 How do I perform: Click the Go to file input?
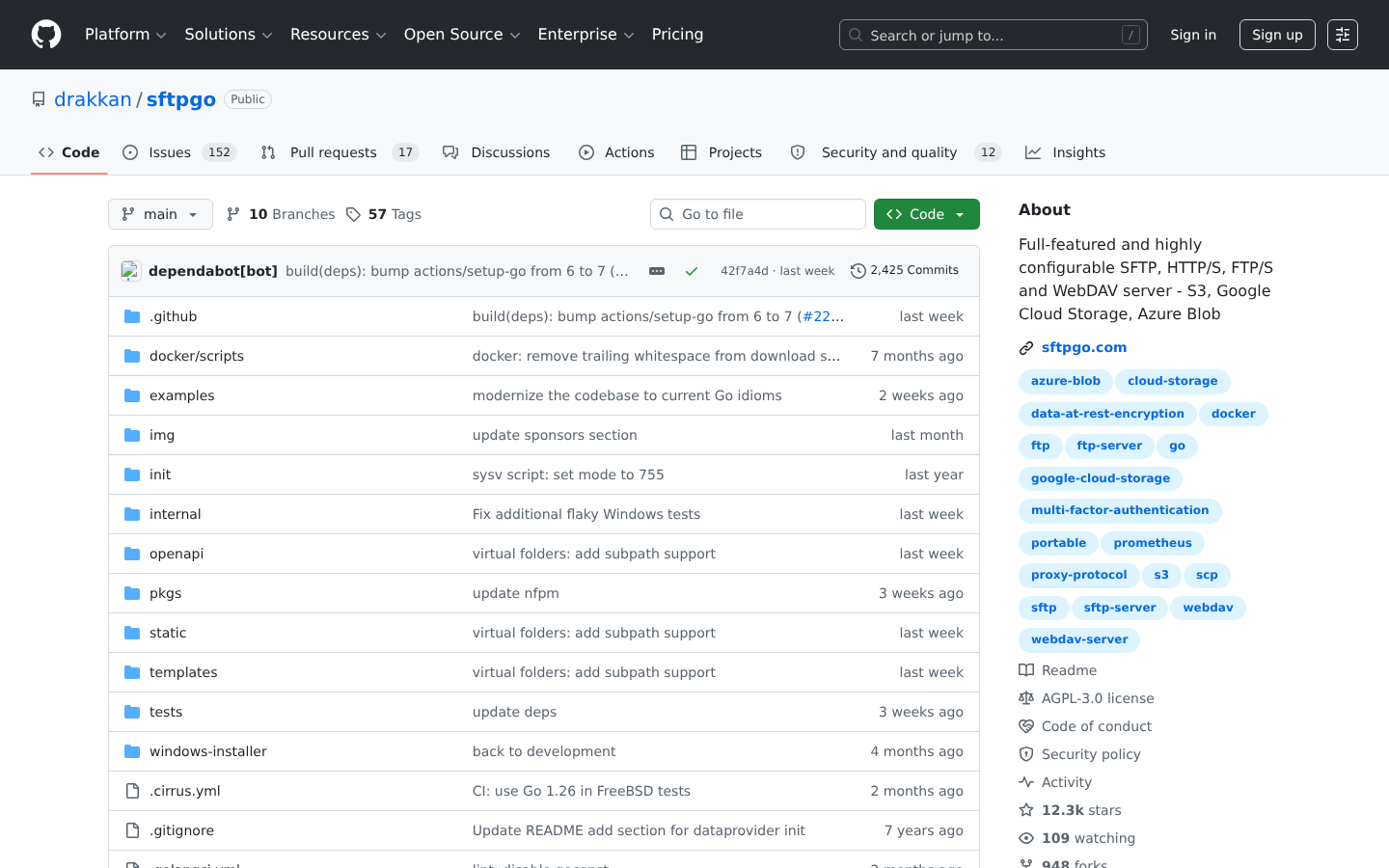click(x=758, y=214)
